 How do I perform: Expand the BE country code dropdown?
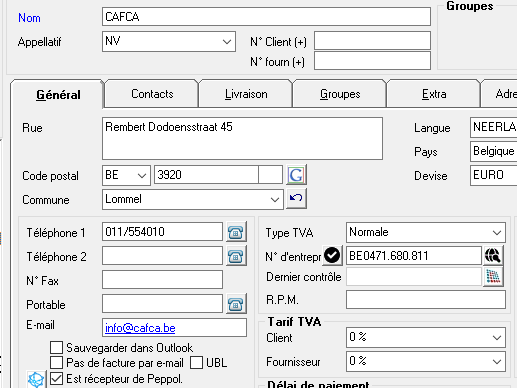point(142,175)
